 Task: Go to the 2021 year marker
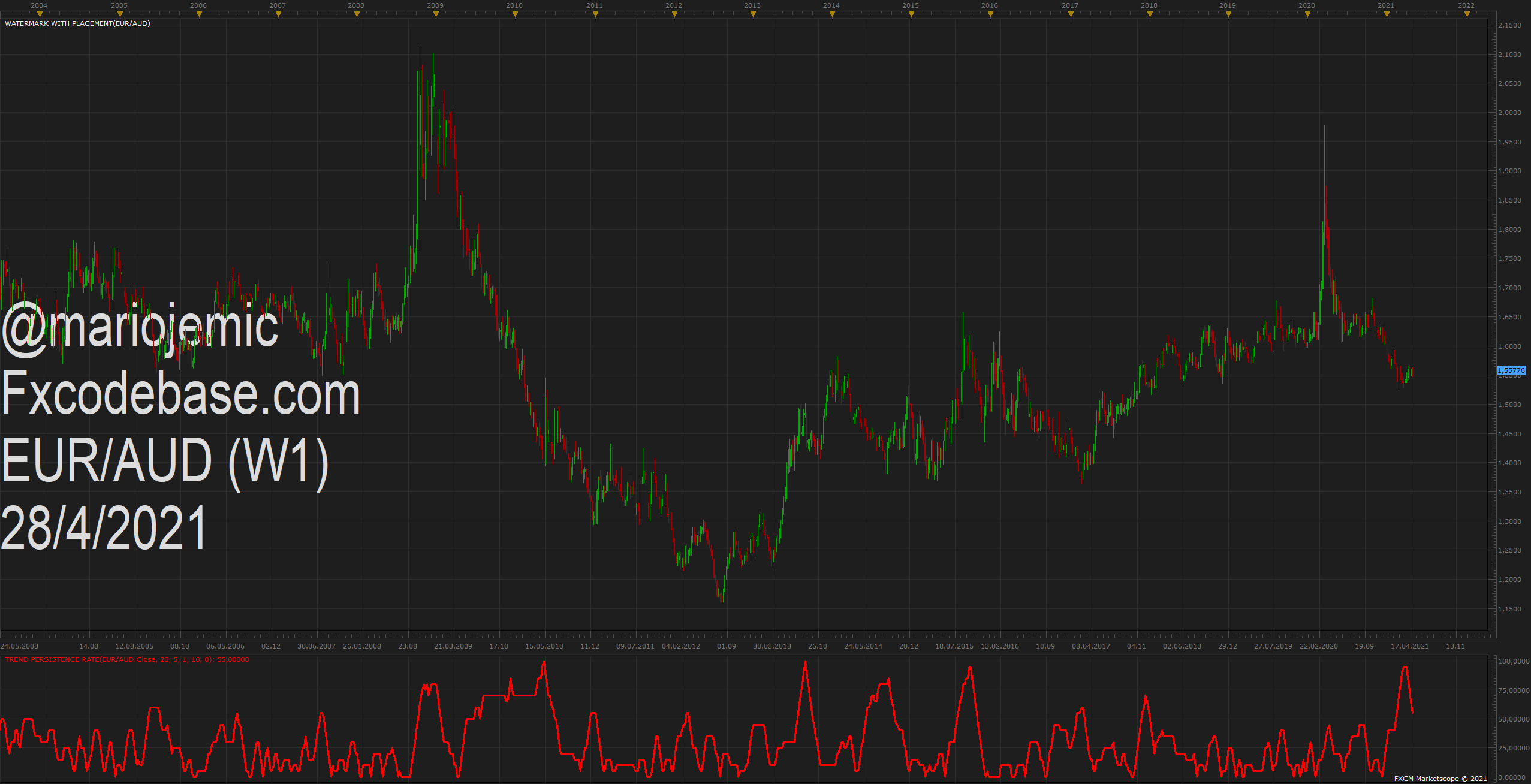(x=1386, y=5)
